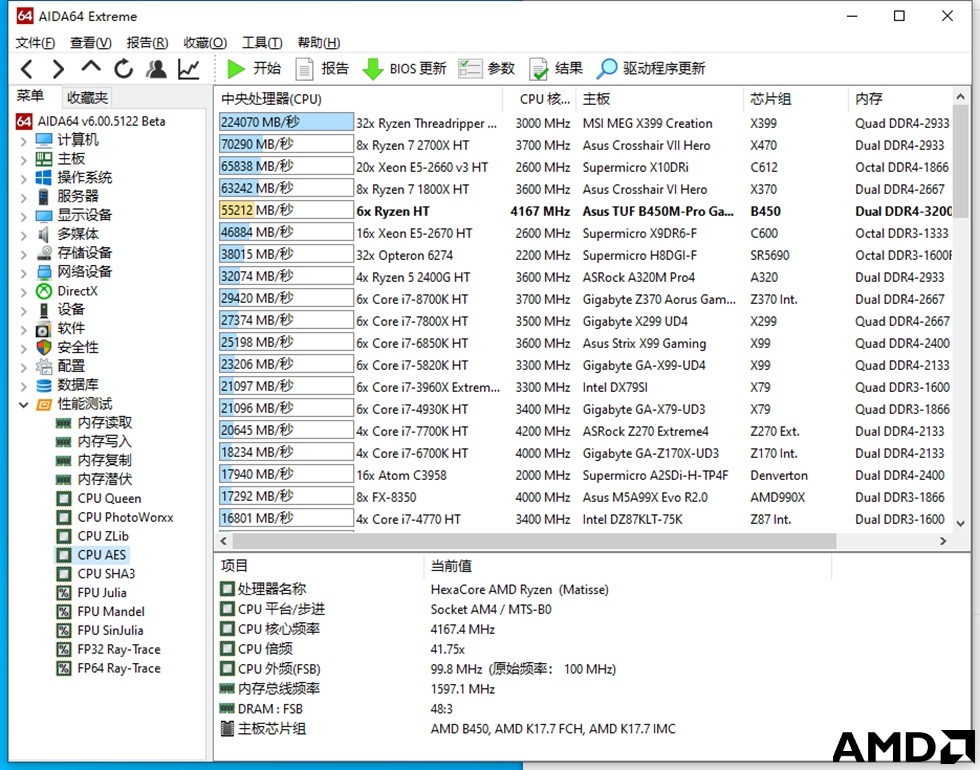Select the 配置 tree item icon
980x770 pixels.
[44, 366]
